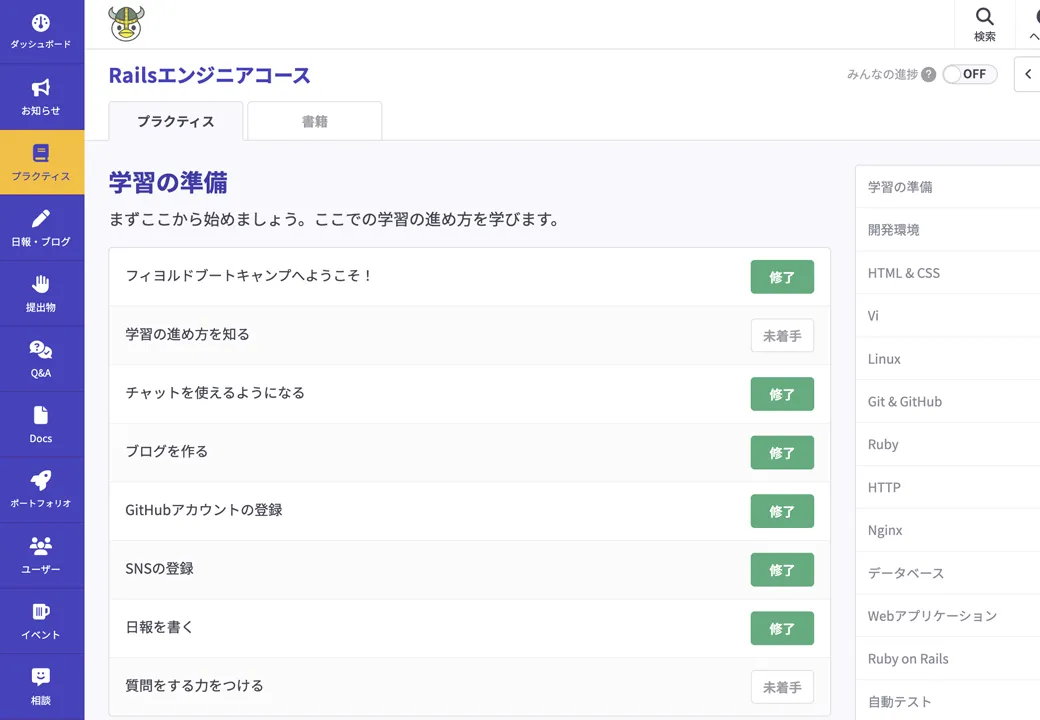Image resolution: width=1040 pixels, height=720 pixels.
Task: Click 未着手 button for 学習の進め方を知る
Action: 782,335
